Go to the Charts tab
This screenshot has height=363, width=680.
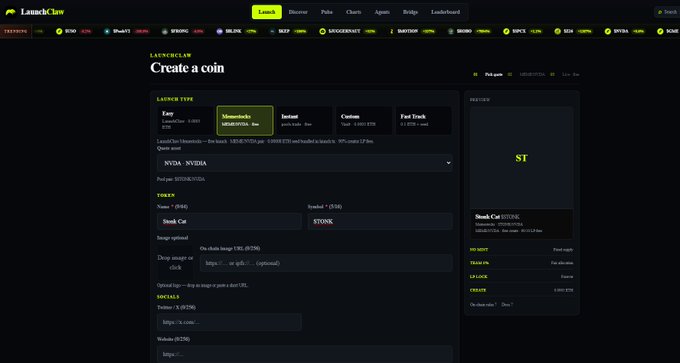[353, 12]
